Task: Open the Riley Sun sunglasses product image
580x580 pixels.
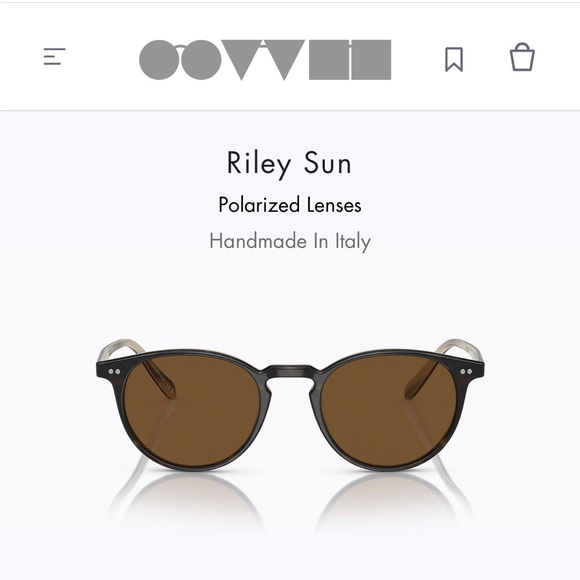Action: [x=290, y=404]
